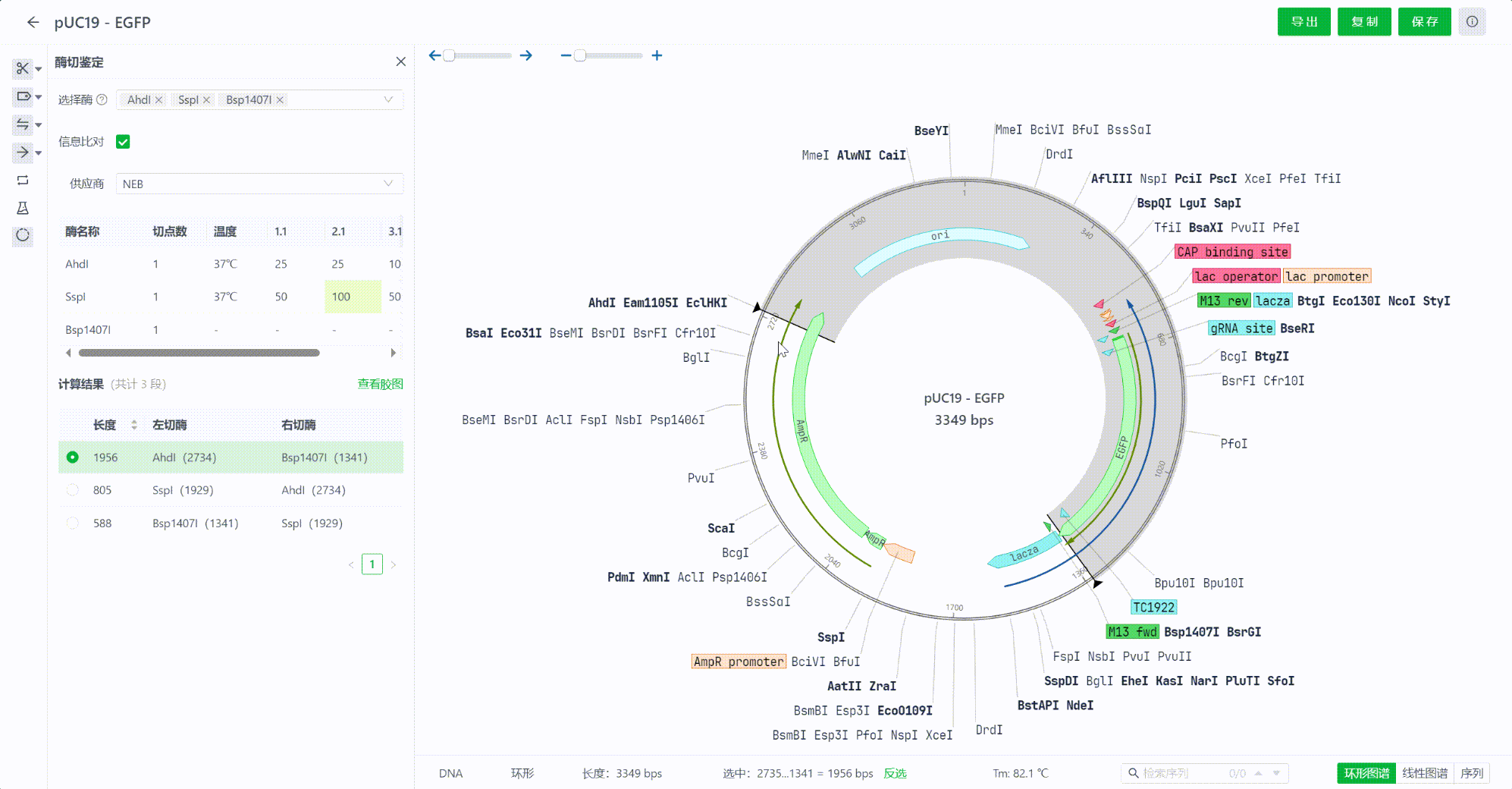The width and height of the screenshot is (1512, 789).
Task: Open the flask experiment icon in sidebar
Action: pos(23,208)
